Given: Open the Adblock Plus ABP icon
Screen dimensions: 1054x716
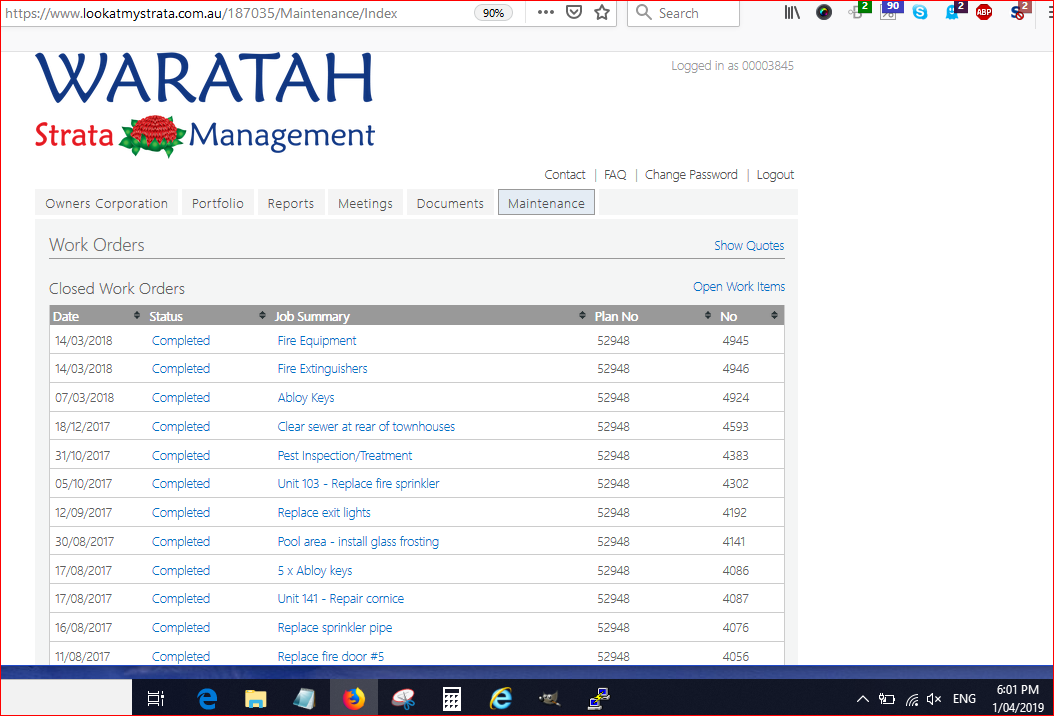Looking at the screenshot, I should (x=984, y=12).
